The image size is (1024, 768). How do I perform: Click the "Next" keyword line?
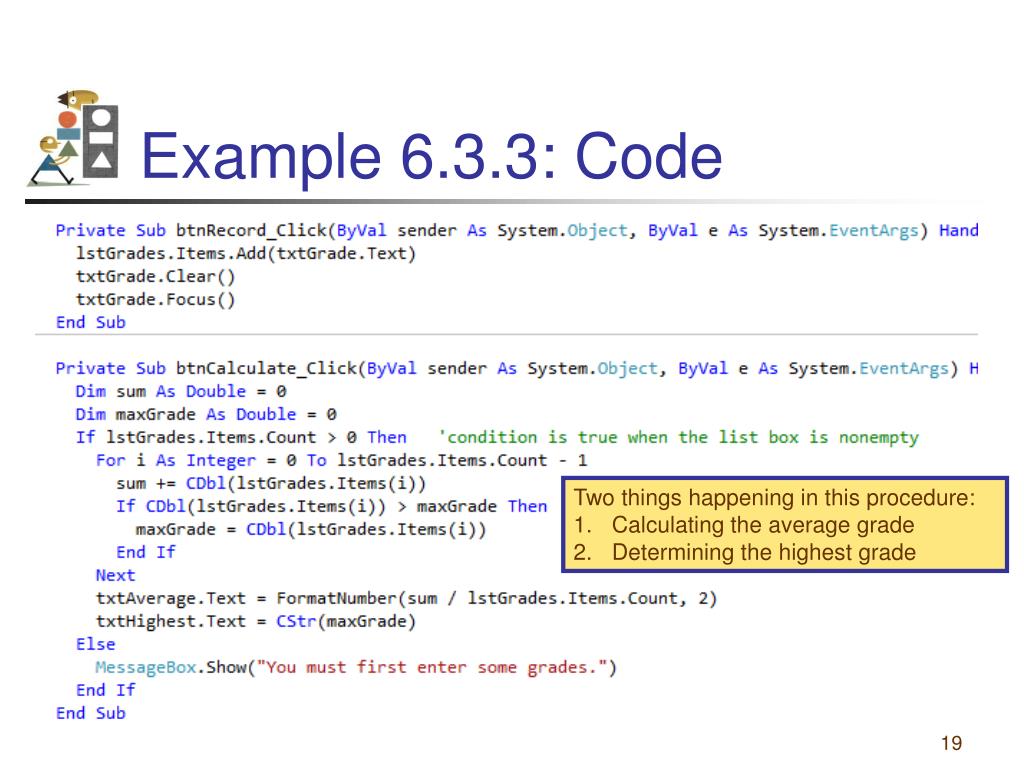[x=116, y=575]
